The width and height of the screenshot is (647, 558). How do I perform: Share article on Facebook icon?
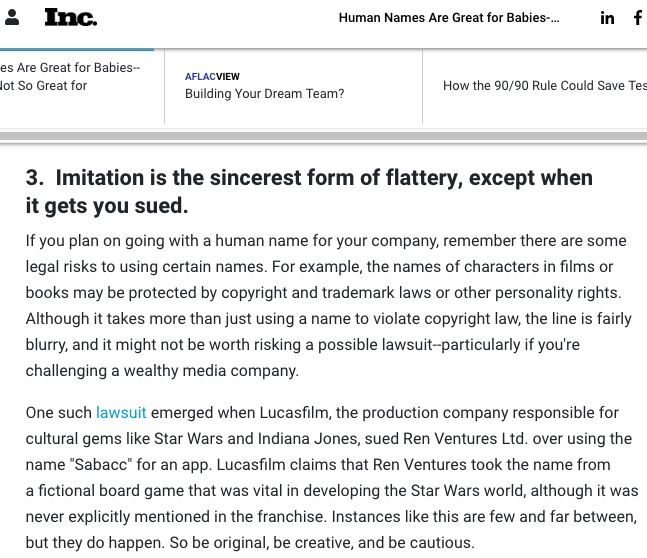pos(638,18)
